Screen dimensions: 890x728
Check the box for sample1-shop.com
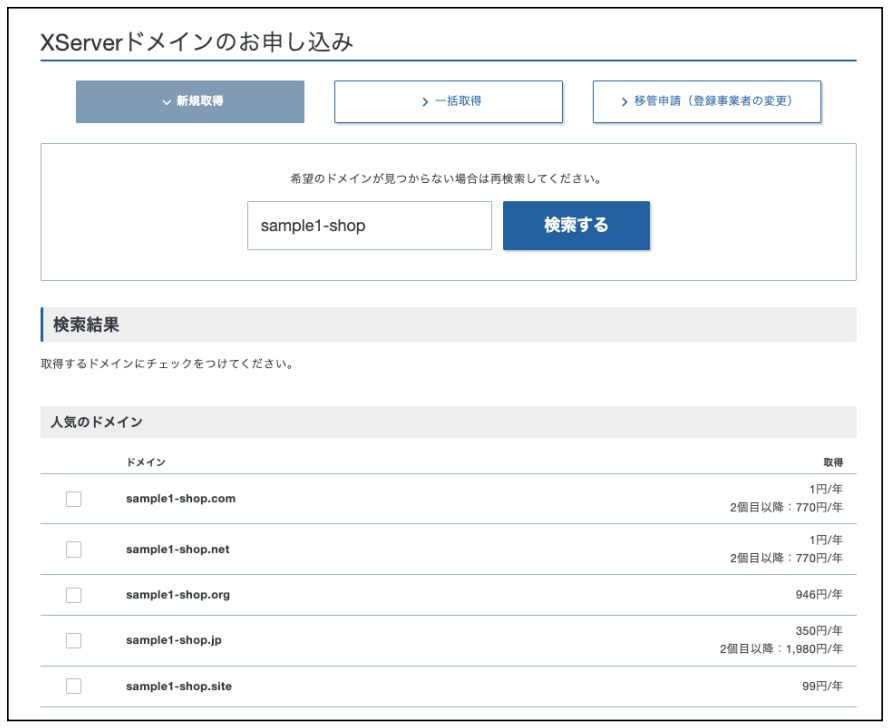click(x=74, y=499)
